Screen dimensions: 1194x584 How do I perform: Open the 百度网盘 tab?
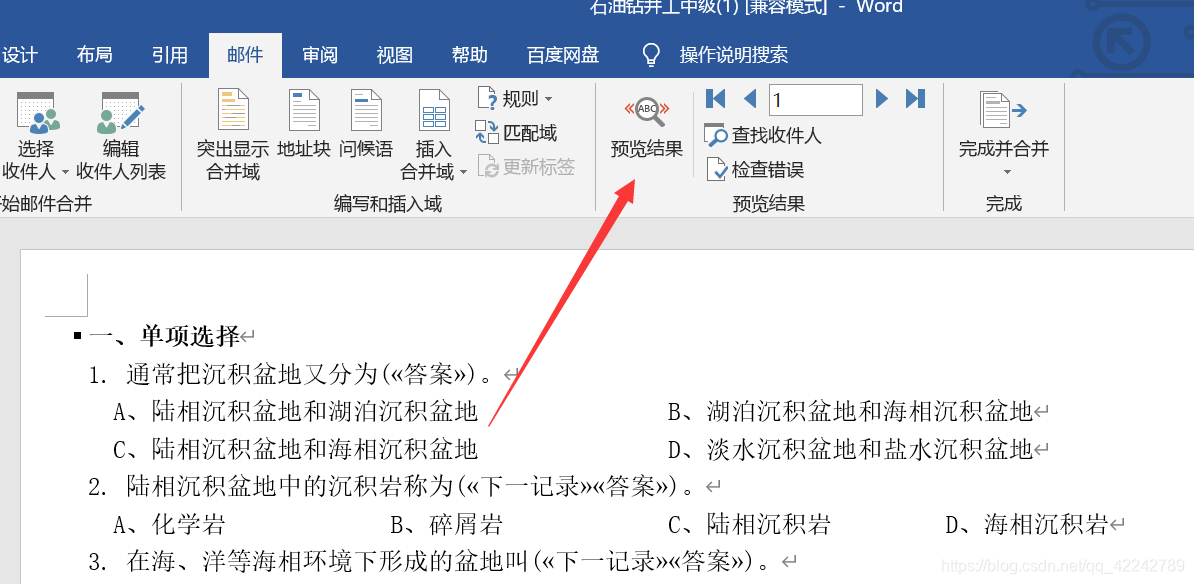coord(563,55)
